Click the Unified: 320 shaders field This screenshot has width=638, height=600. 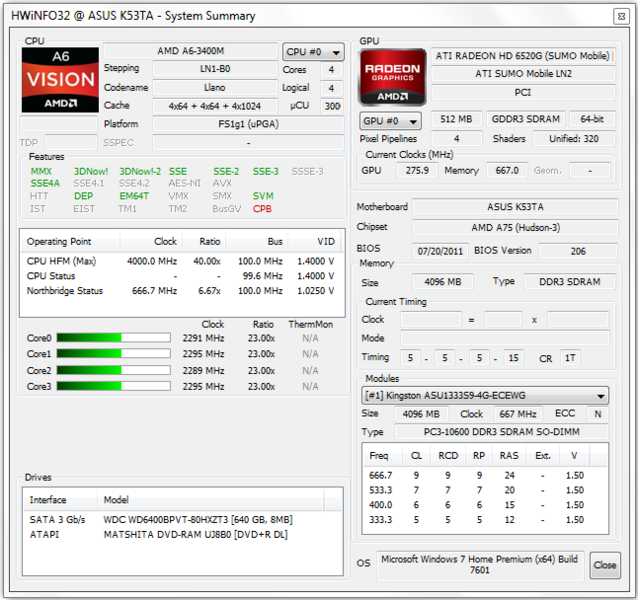(574, 139)
